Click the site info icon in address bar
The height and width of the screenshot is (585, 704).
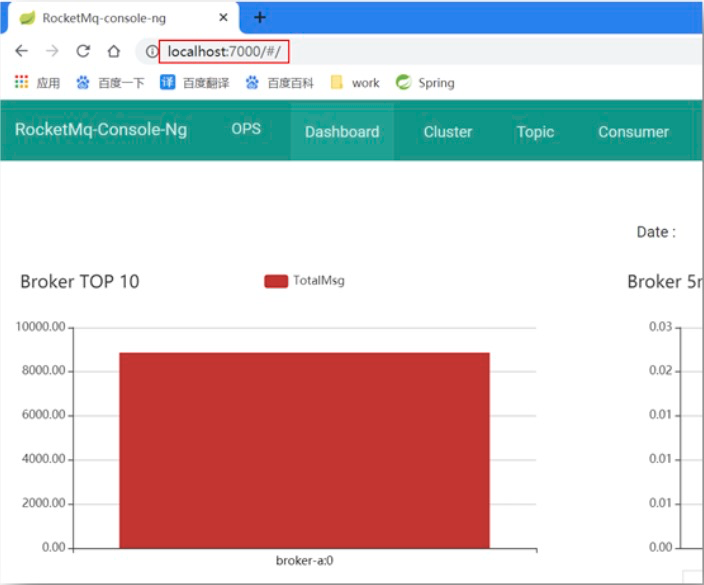[x=152, y=52]
